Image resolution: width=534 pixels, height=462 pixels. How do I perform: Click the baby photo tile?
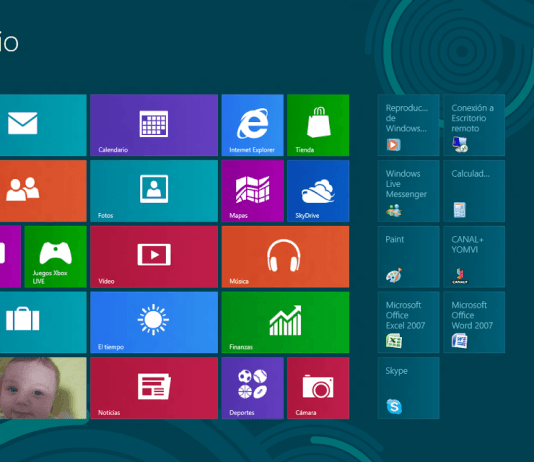pyautogui.click(x=43, y=388)
